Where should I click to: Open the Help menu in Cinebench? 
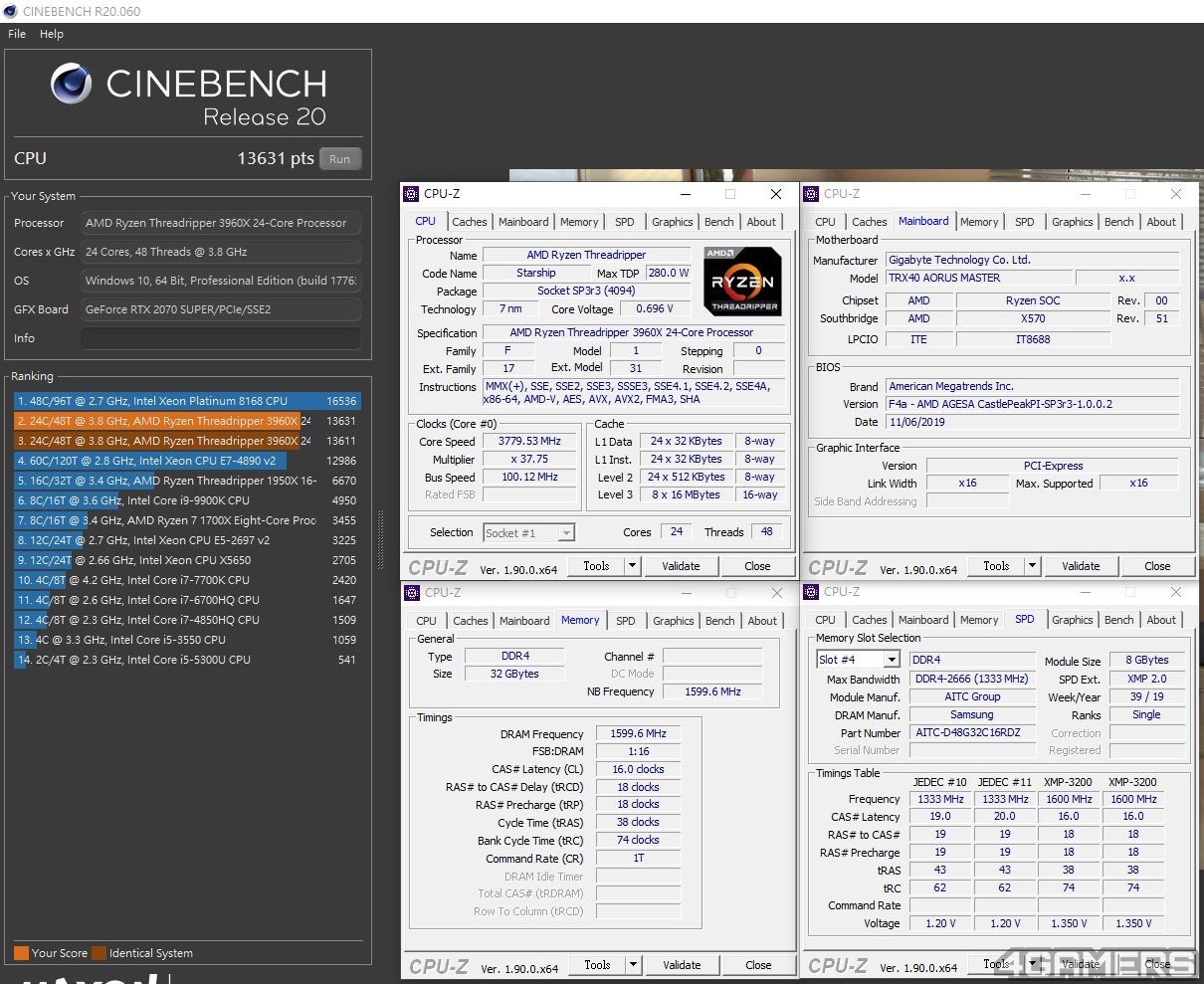pos(52,34)
